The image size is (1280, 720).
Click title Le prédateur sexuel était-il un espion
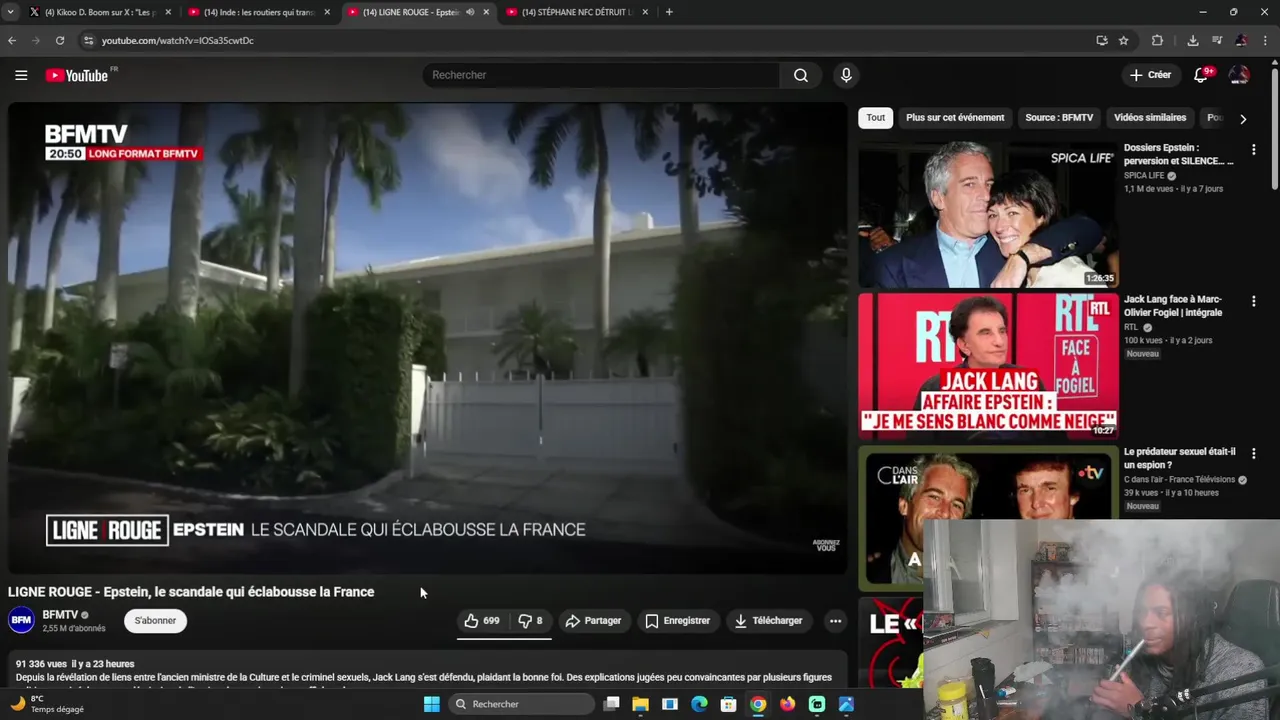(x=1180, y=458)
